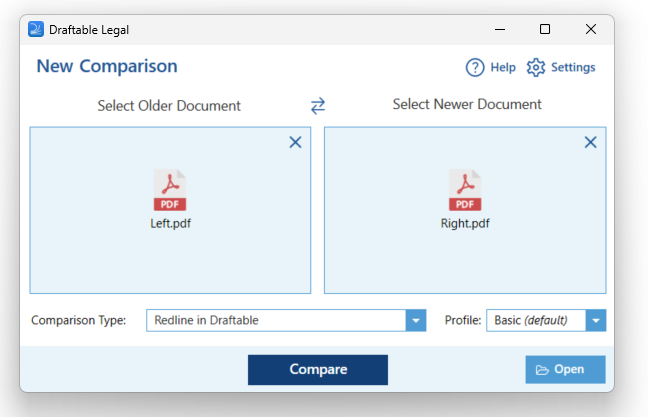The width and height of the screenshot is (648, 417).
Task: Click the Left.pdf file name
Action: point(170,223)
